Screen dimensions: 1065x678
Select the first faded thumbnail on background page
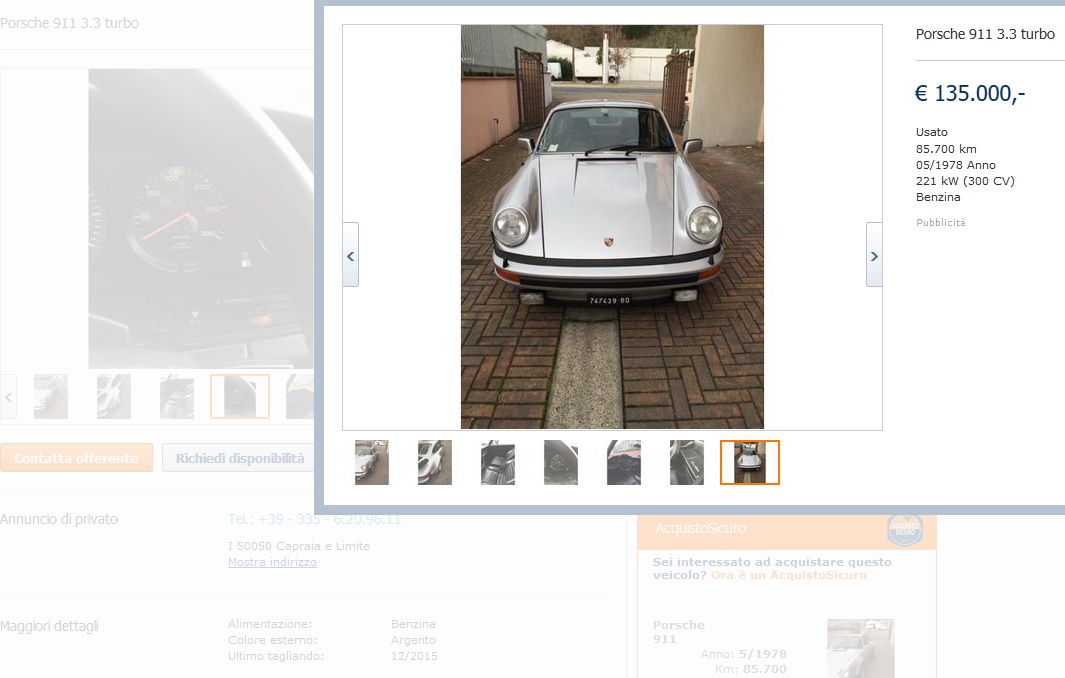(x=51, y=397)
